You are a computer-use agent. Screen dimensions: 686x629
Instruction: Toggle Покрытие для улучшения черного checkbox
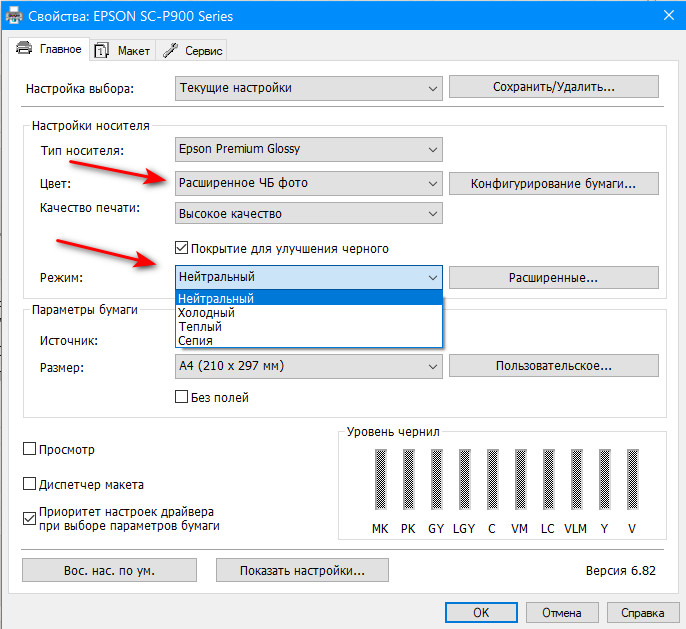tap(181, 248)
